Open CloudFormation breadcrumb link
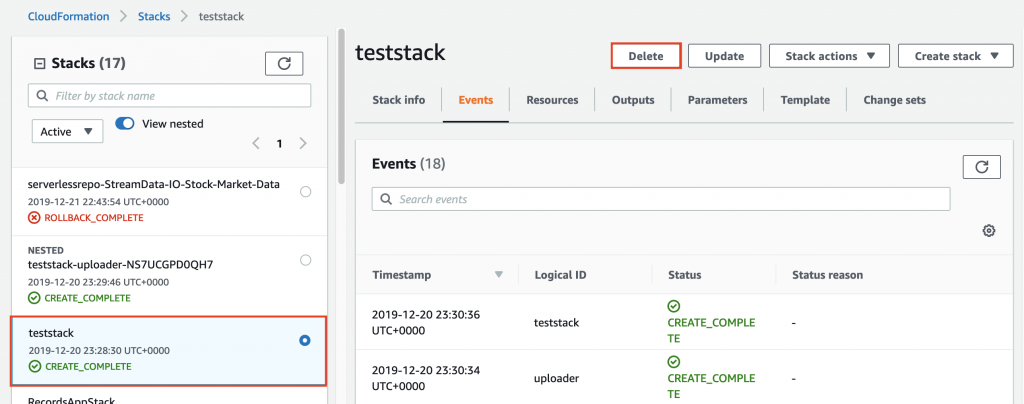 point(69,16)
